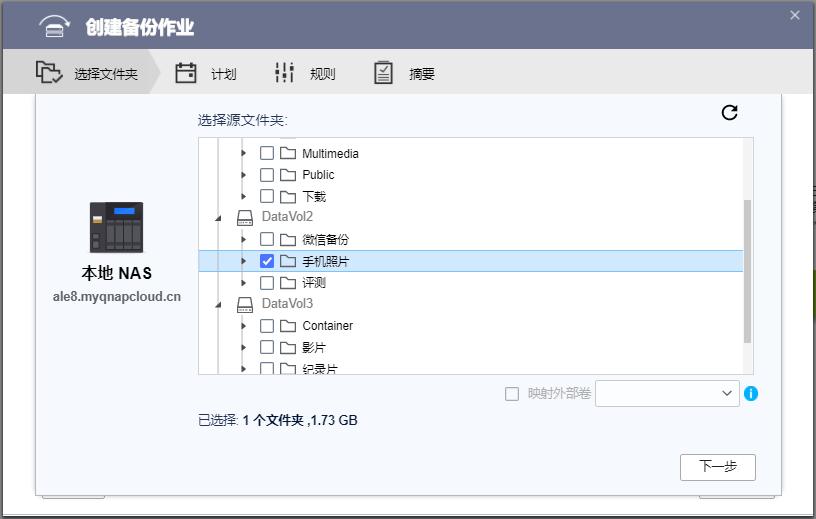The image size is (816, 519).
Task: Click the 下一步 button
Action: click(x=717, y=467)
